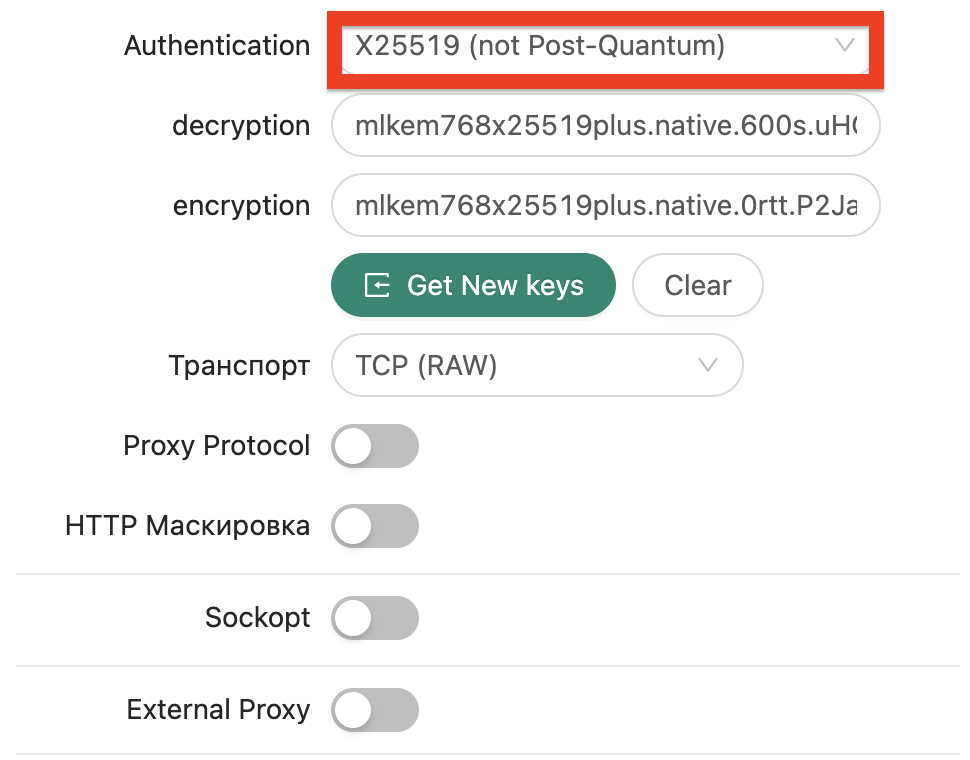Click the Authentication field label
970x760 pixels.
(217, 46)
